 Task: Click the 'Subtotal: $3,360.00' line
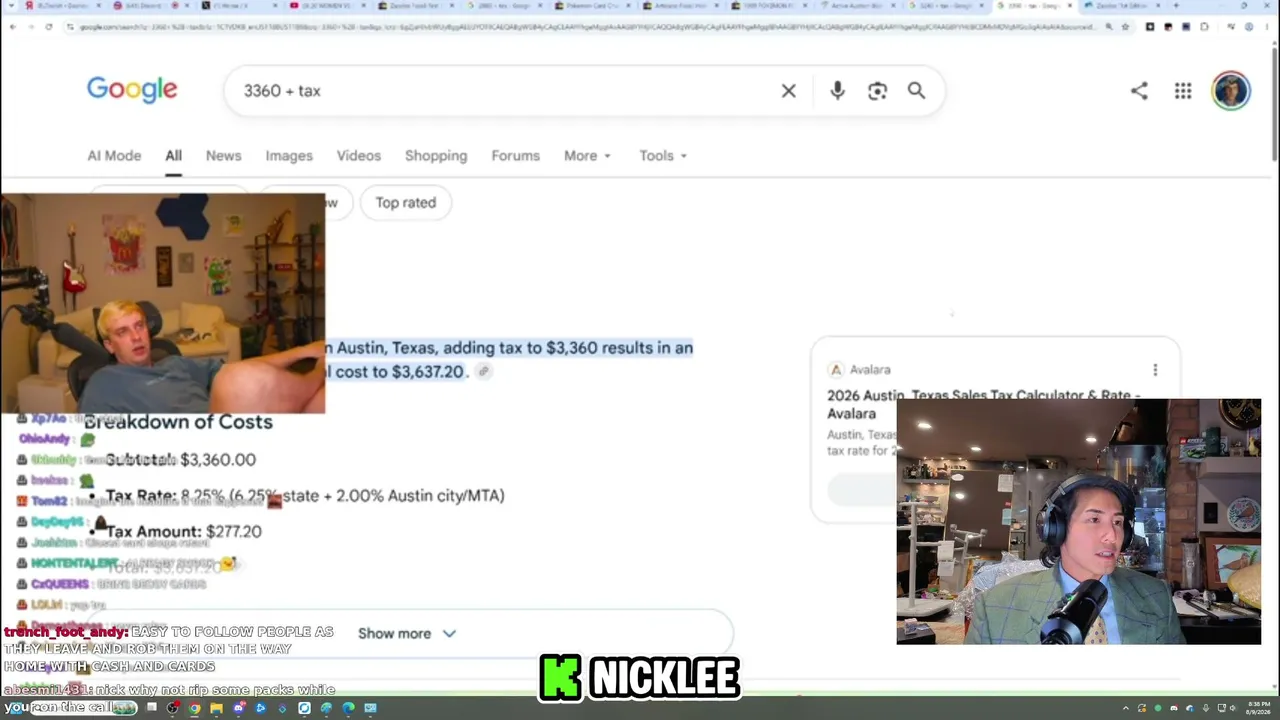tap(181, 460)
